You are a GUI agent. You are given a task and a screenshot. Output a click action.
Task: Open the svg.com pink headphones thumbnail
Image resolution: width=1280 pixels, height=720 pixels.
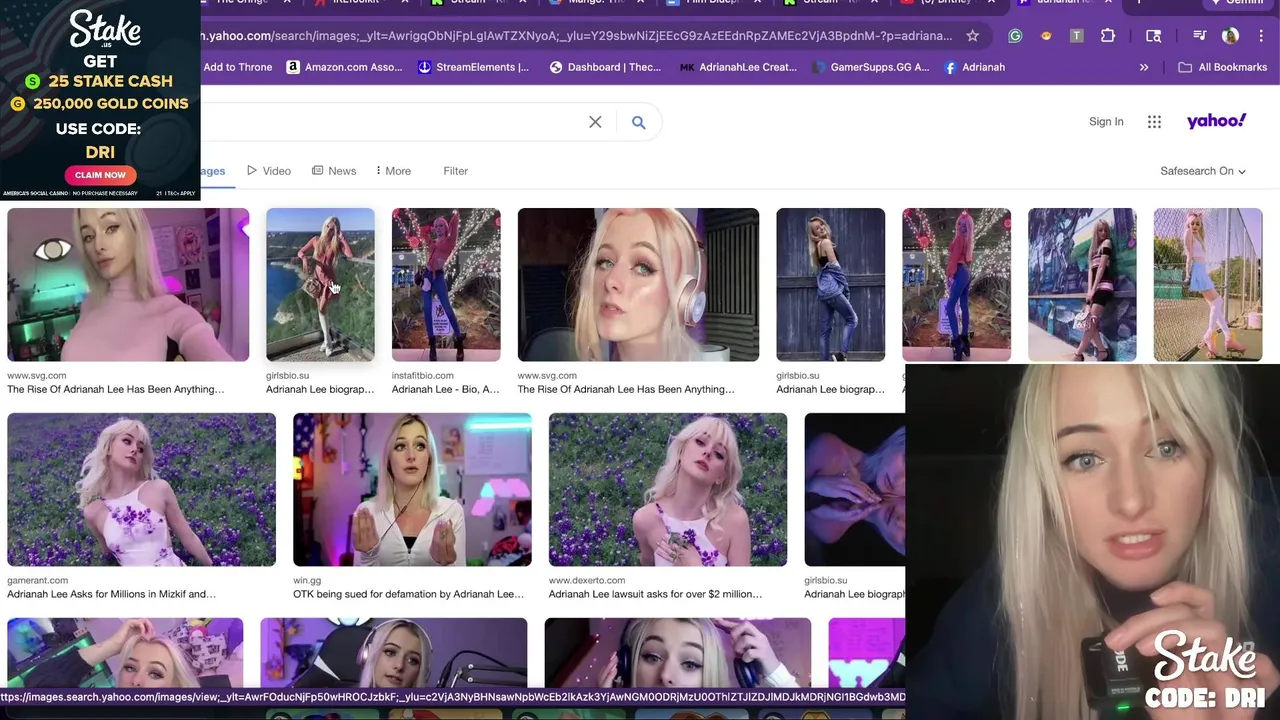click(x=638, y=285)
